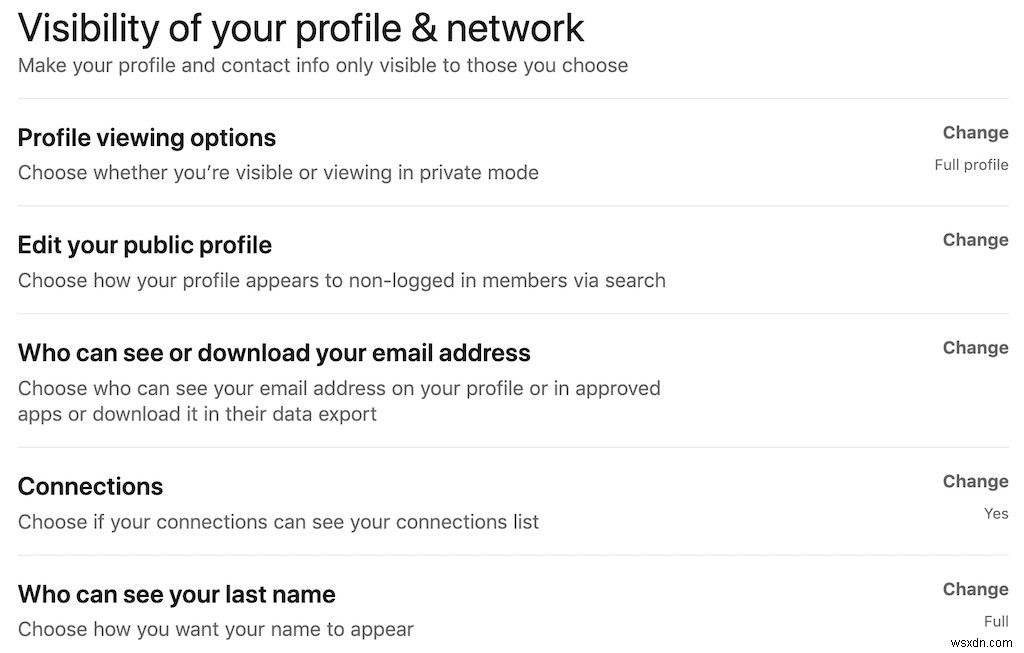
Task: Expand the Profile viewing options section heading
Action: coord(147,138)
